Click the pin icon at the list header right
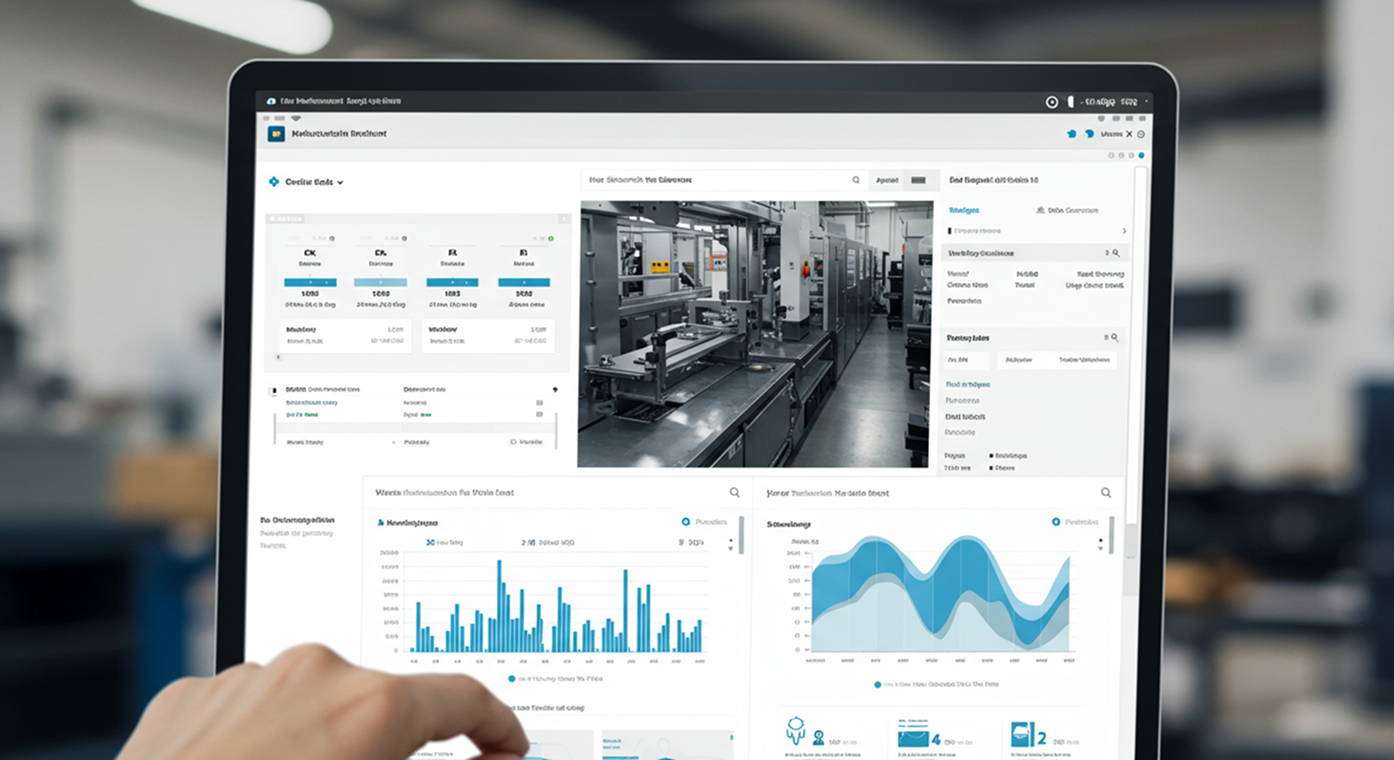Screen dimensions: 1394x760 coord(554,389)
